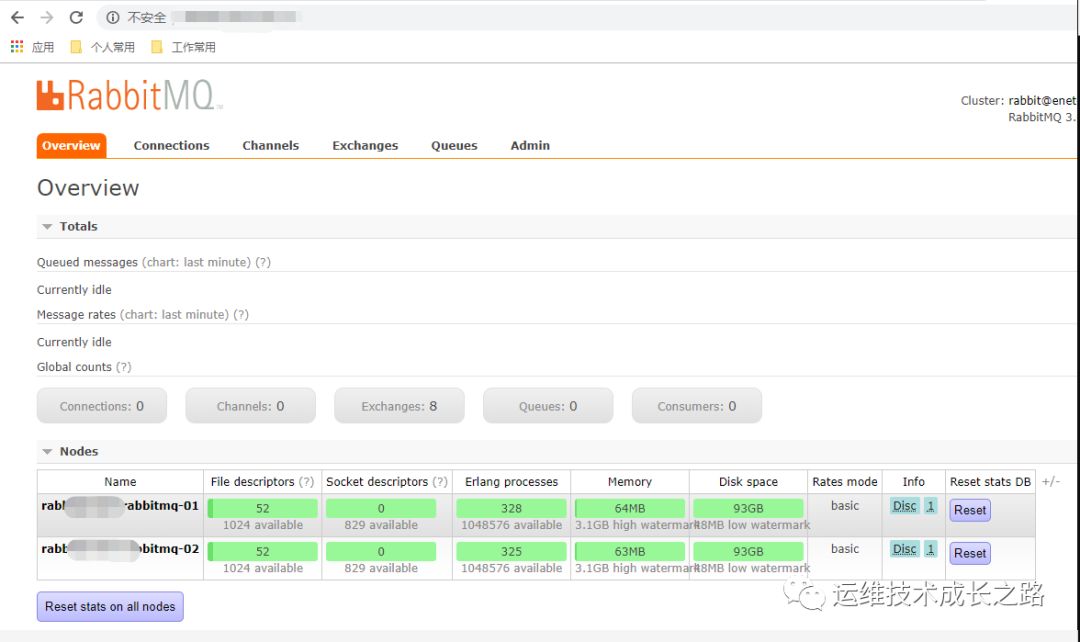Click rabbitmq-01 file descriptors bar 52
Screen dimensions: 1080x642
click(x=262, y=508)
